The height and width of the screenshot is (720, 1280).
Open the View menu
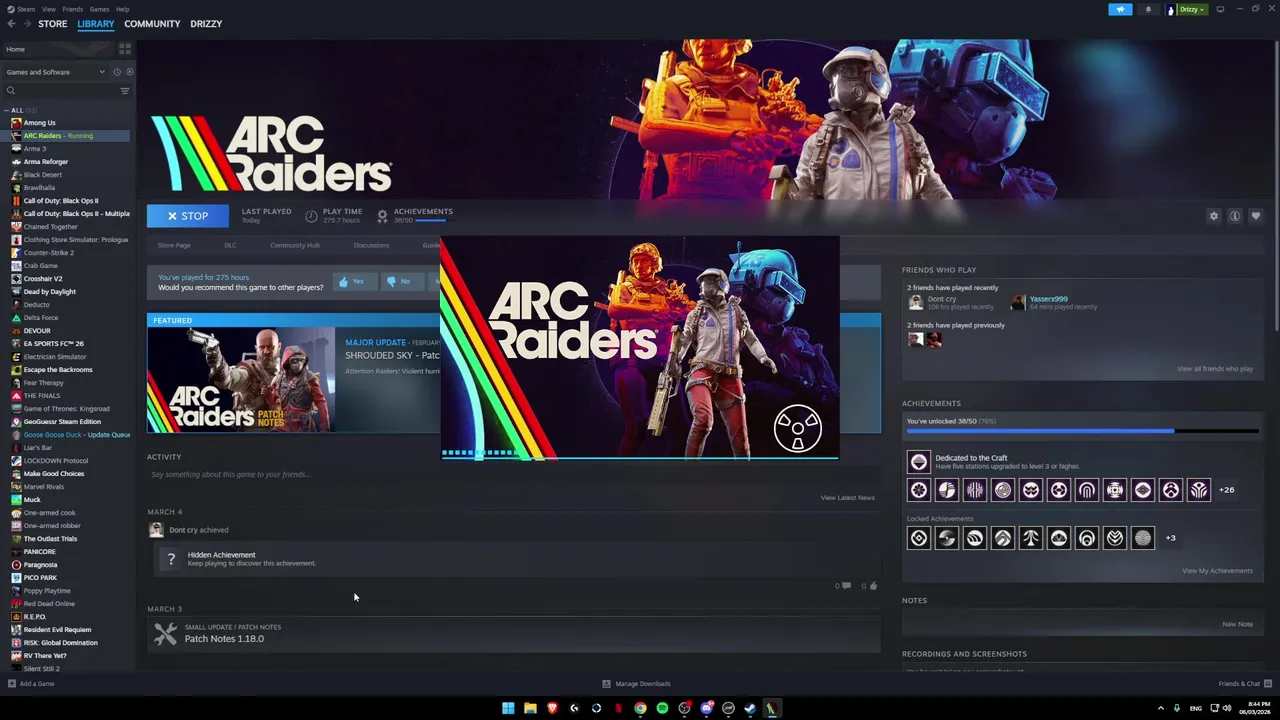48,9
